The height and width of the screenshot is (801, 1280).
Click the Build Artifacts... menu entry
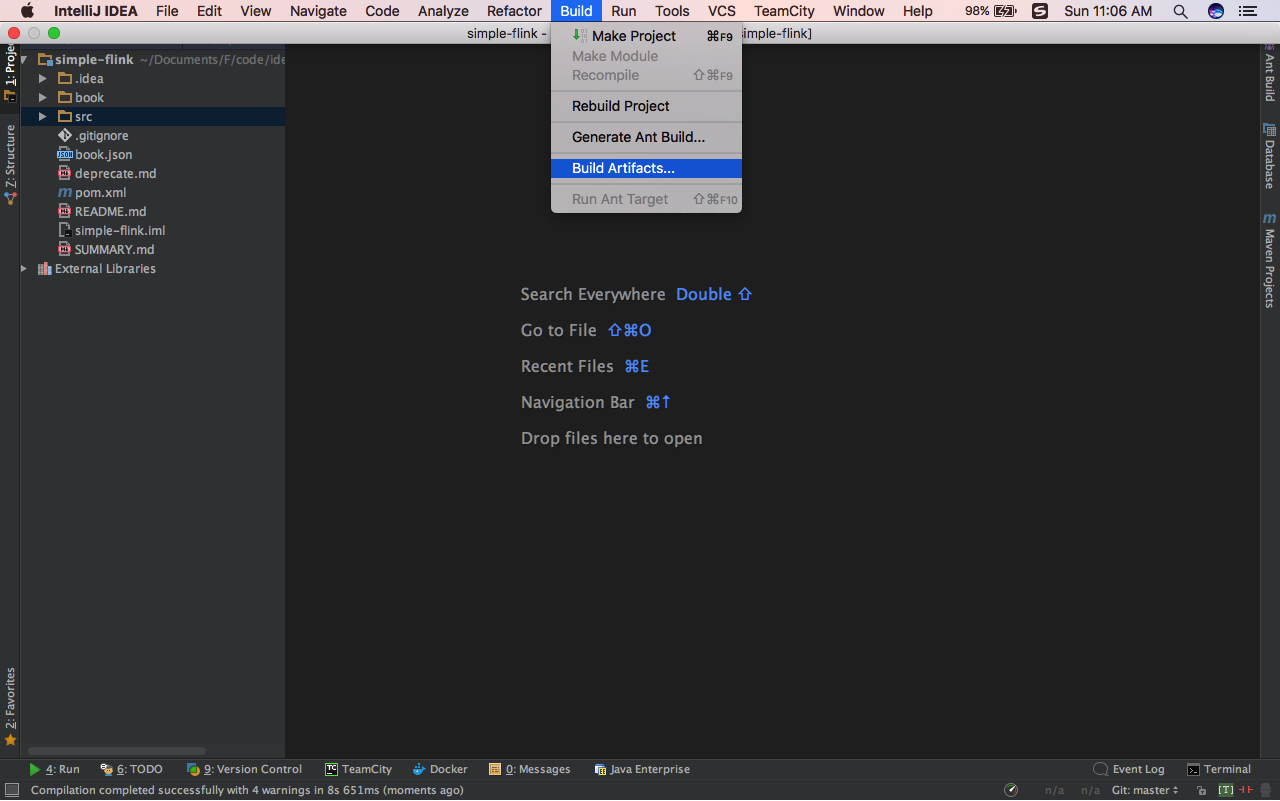point(622,168)
